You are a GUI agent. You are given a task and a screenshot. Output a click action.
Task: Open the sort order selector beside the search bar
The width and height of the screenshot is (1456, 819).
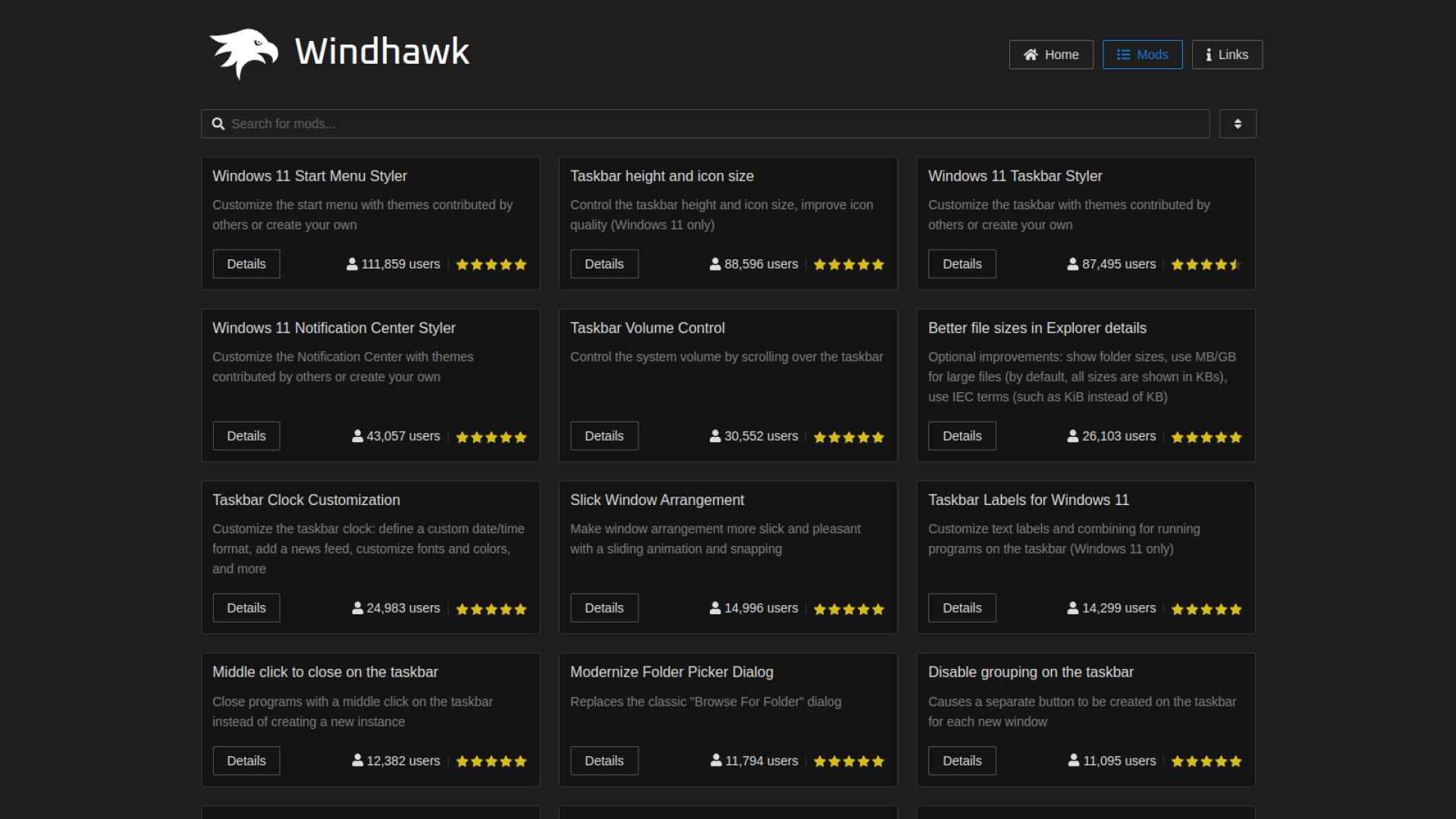(1238, 123)
